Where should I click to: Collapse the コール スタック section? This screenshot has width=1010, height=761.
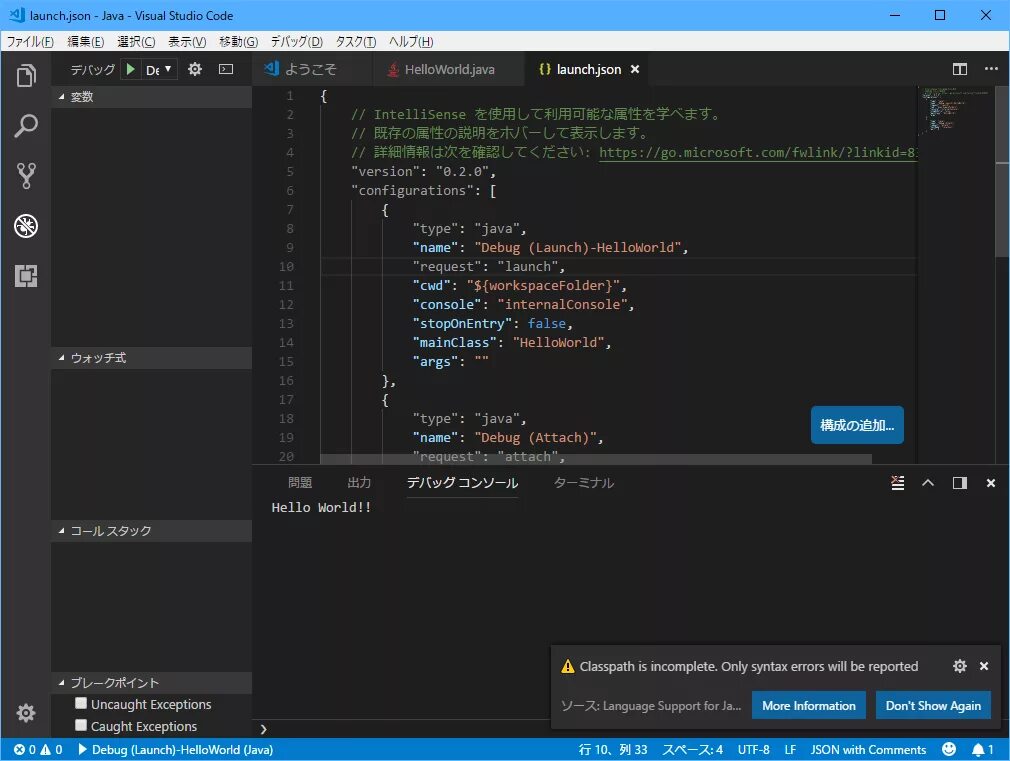[x=151, y=531]
